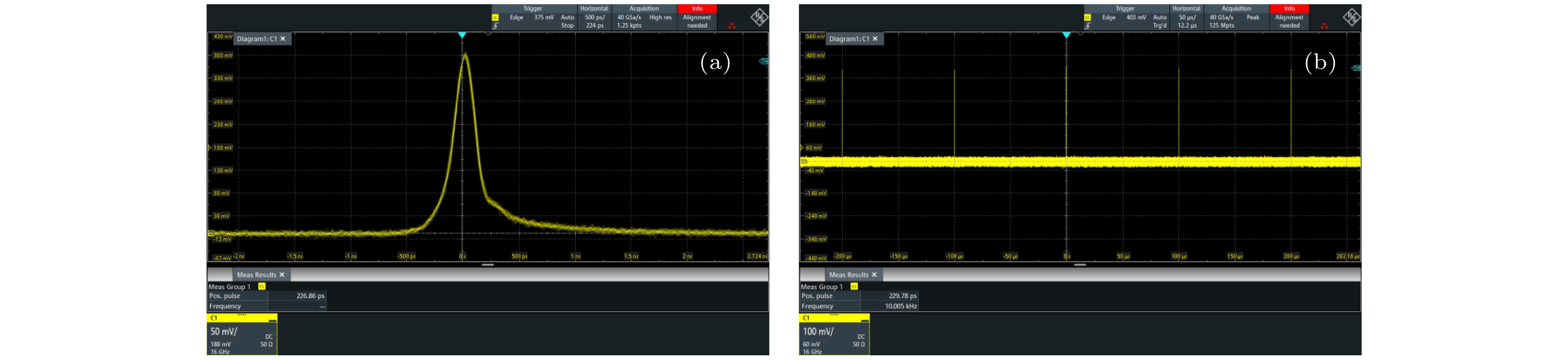The width and height of the screenshot is (1568, 360).
Task: Close the Diagram1:C1 tab in panel (a)
Action: click(x=283, y=39)
